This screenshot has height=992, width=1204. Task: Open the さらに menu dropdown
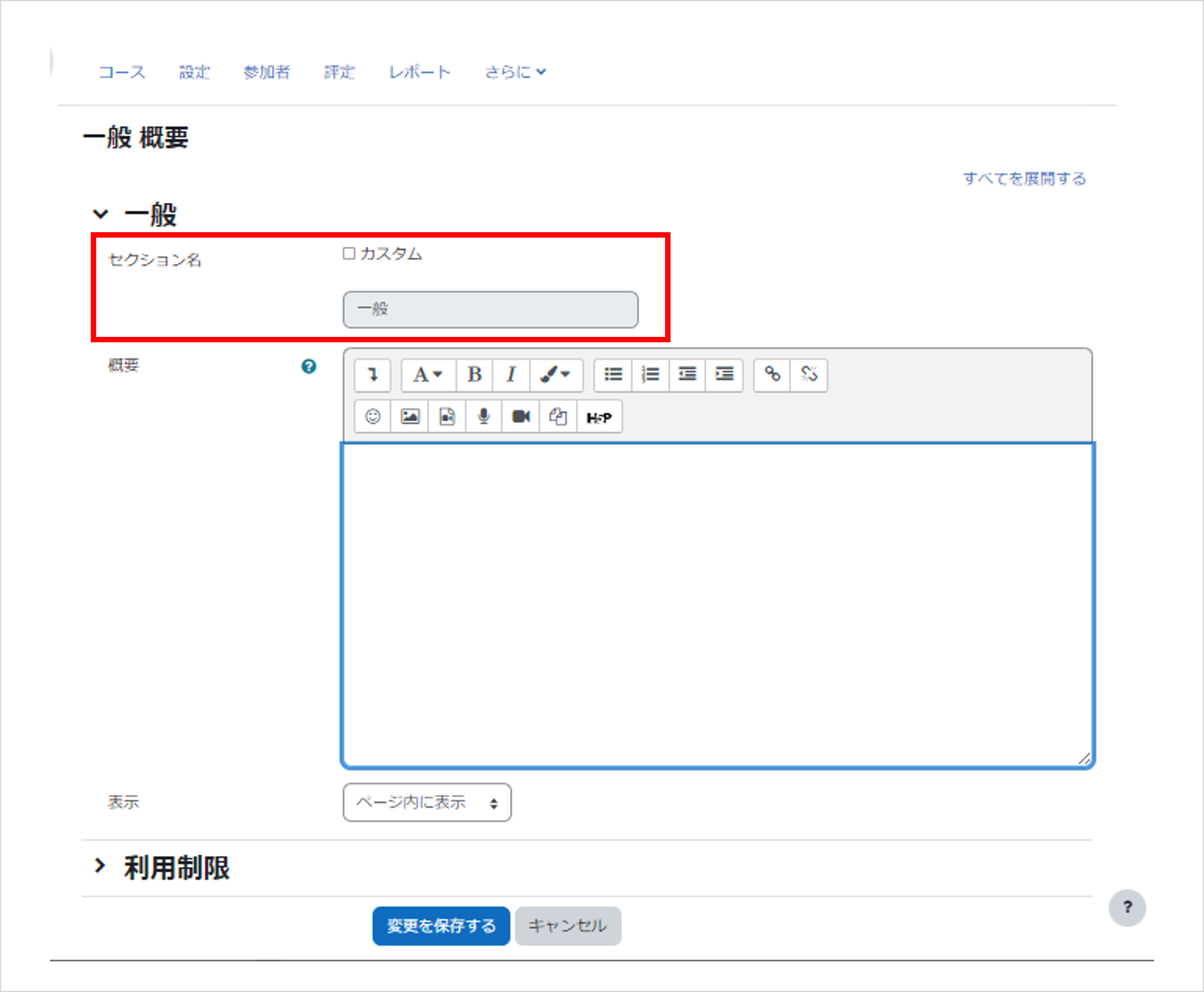coord(515,72)
